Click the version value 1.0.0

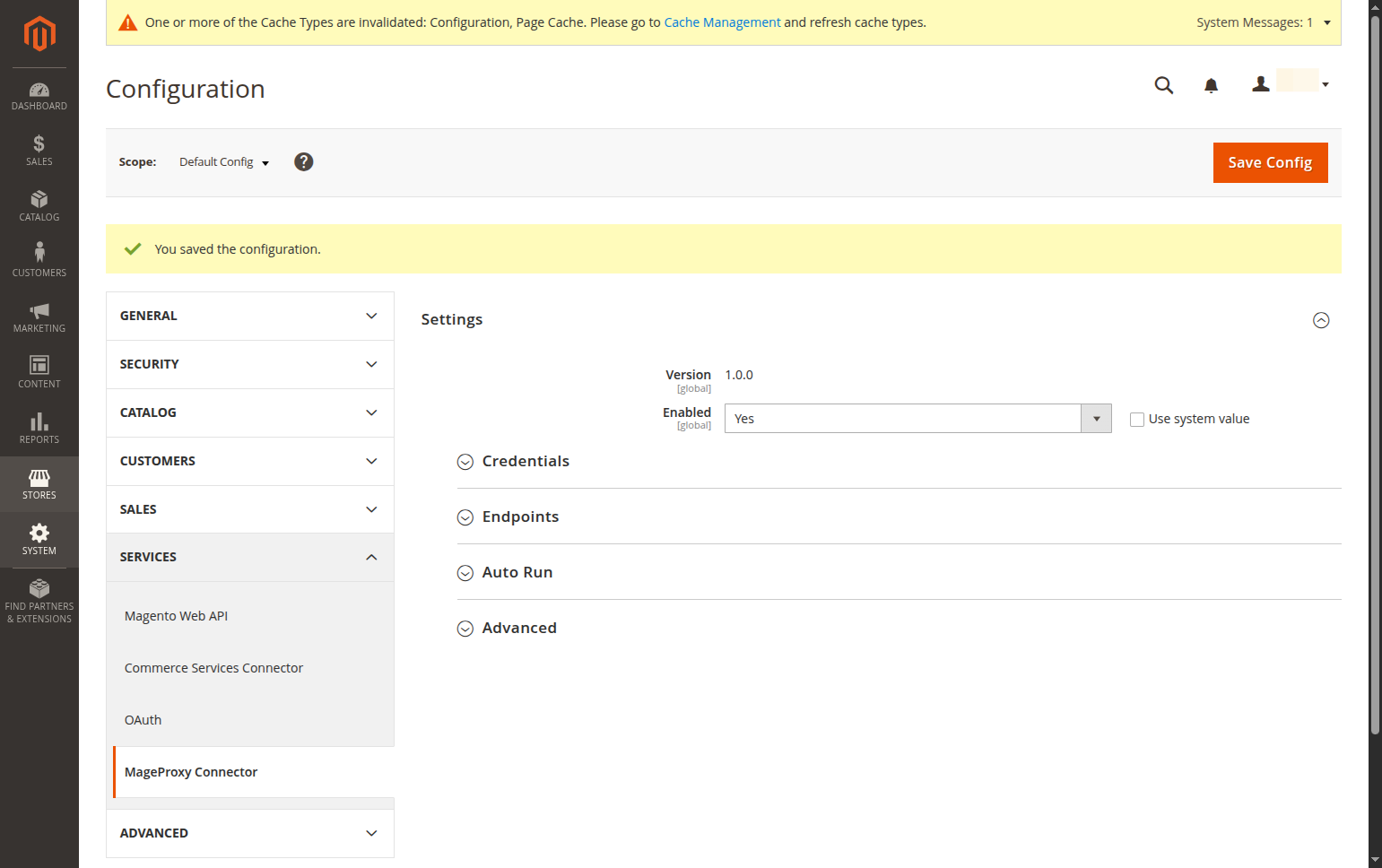point(739,375)
